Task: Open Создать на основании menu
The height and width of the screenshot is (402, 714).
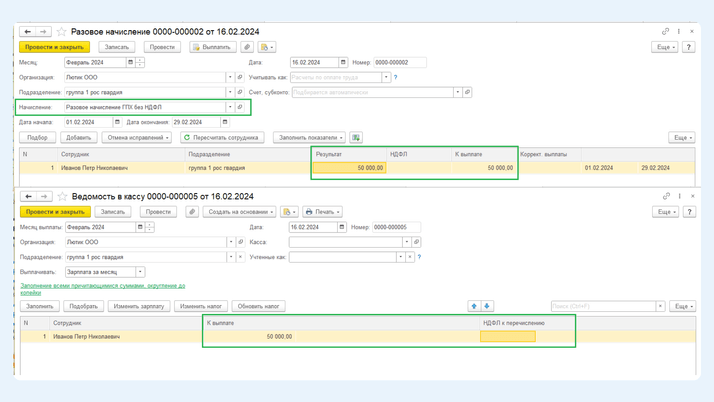Action: click(240, 212)
